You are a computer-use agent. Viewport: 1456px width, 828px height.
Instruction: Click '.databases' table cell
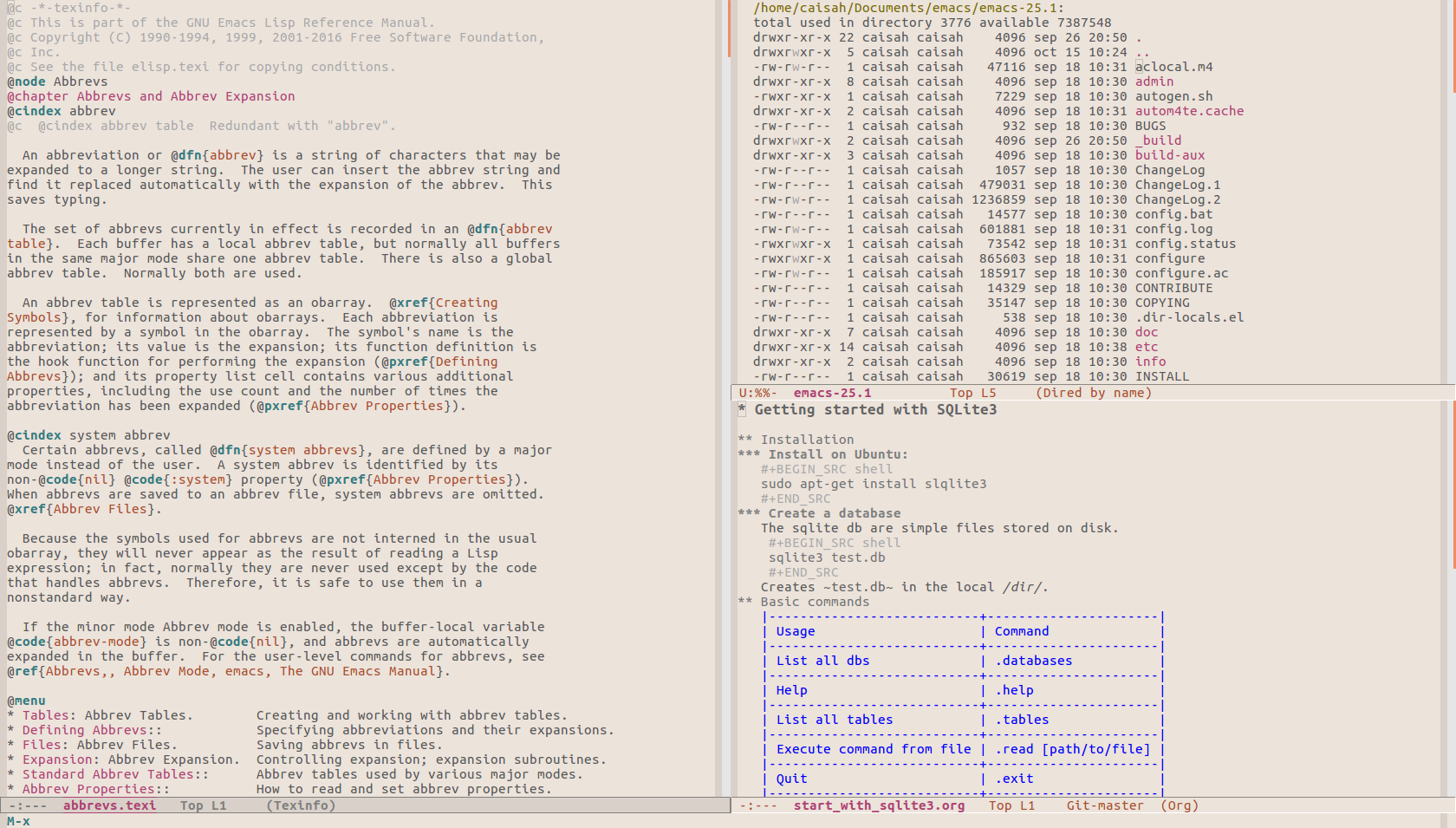click(1034, 661)
